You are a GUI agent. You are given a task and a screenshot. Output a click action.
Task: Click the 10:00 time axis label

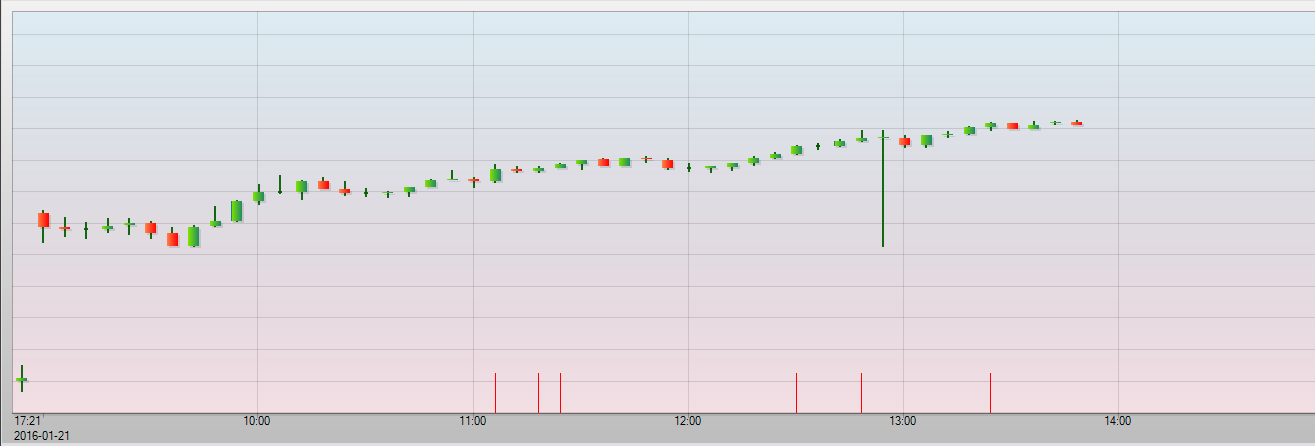pyautogui.click(x=257, y=421)
